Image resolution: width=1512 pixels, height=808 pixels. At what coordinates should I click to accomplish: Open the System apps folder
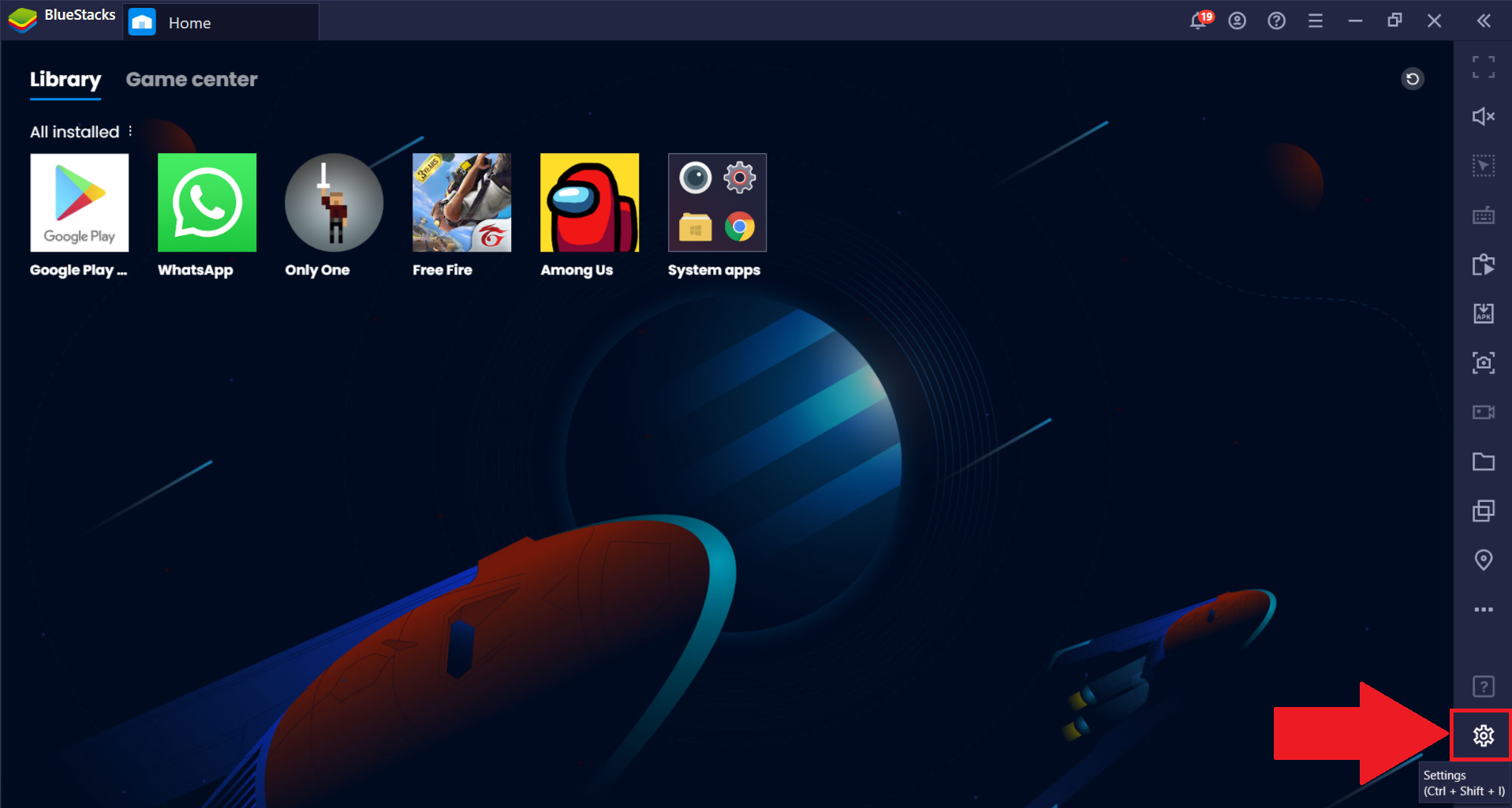717,203
